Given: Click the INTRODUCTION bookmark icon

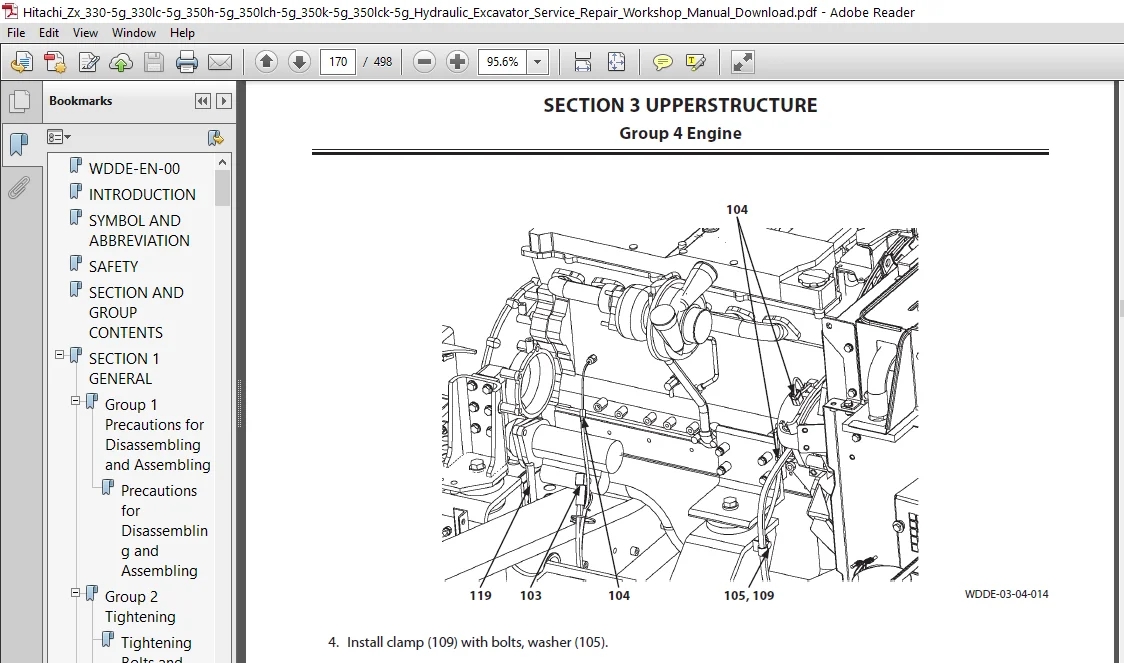Looking at the screenshot, I should point(76,192).
